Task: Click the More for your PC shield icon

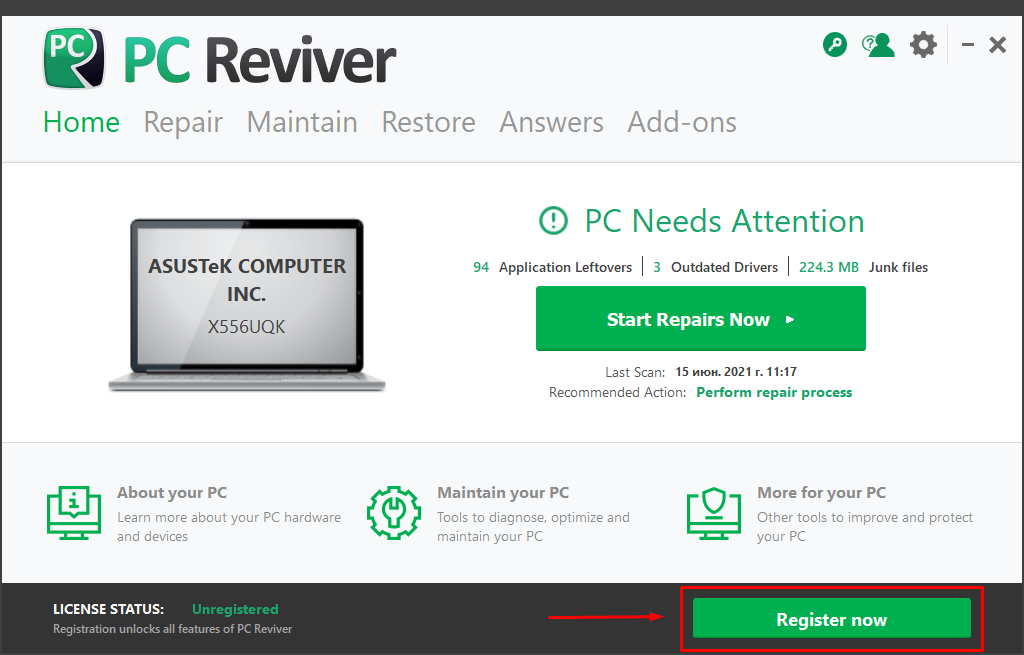Action: coord(714,513)
